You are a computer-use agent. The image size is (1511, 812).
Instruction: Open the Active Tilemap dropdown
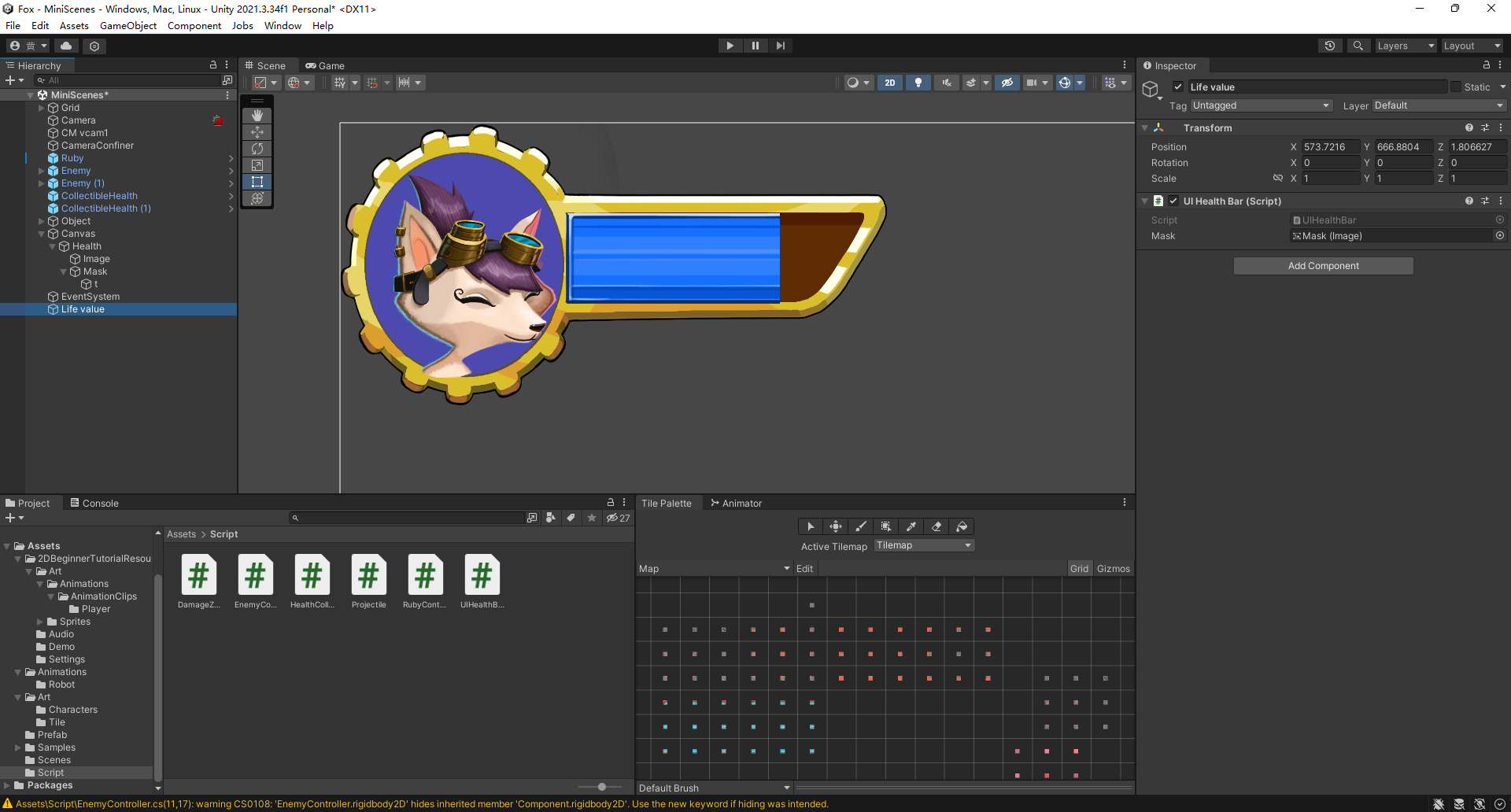pyautogui.click(x=924, y=545)
